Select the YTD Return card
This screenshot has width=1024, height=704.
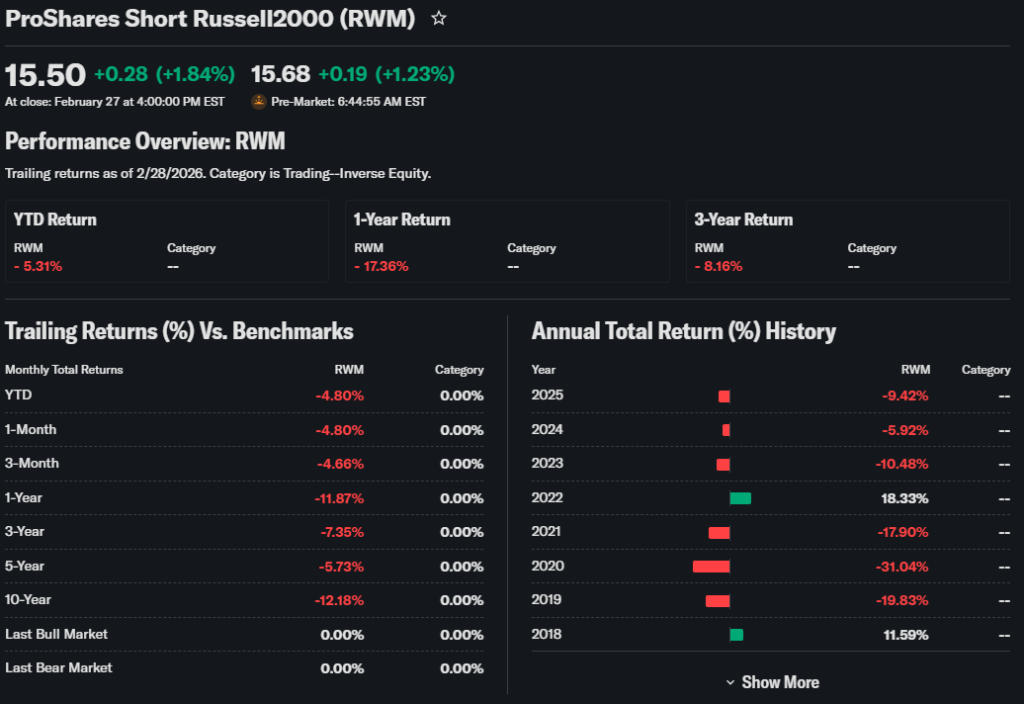tap(166, 241)
